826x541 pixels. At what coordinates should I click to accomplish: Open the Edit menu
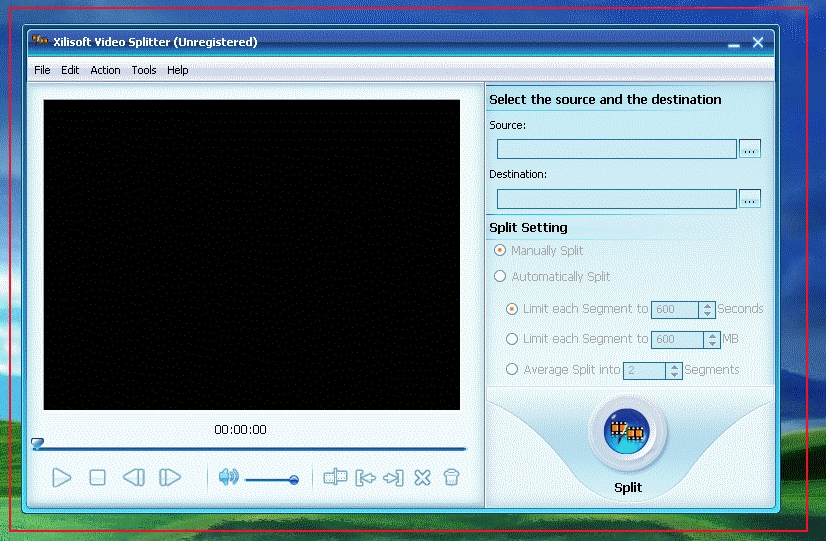click(70, 70)
